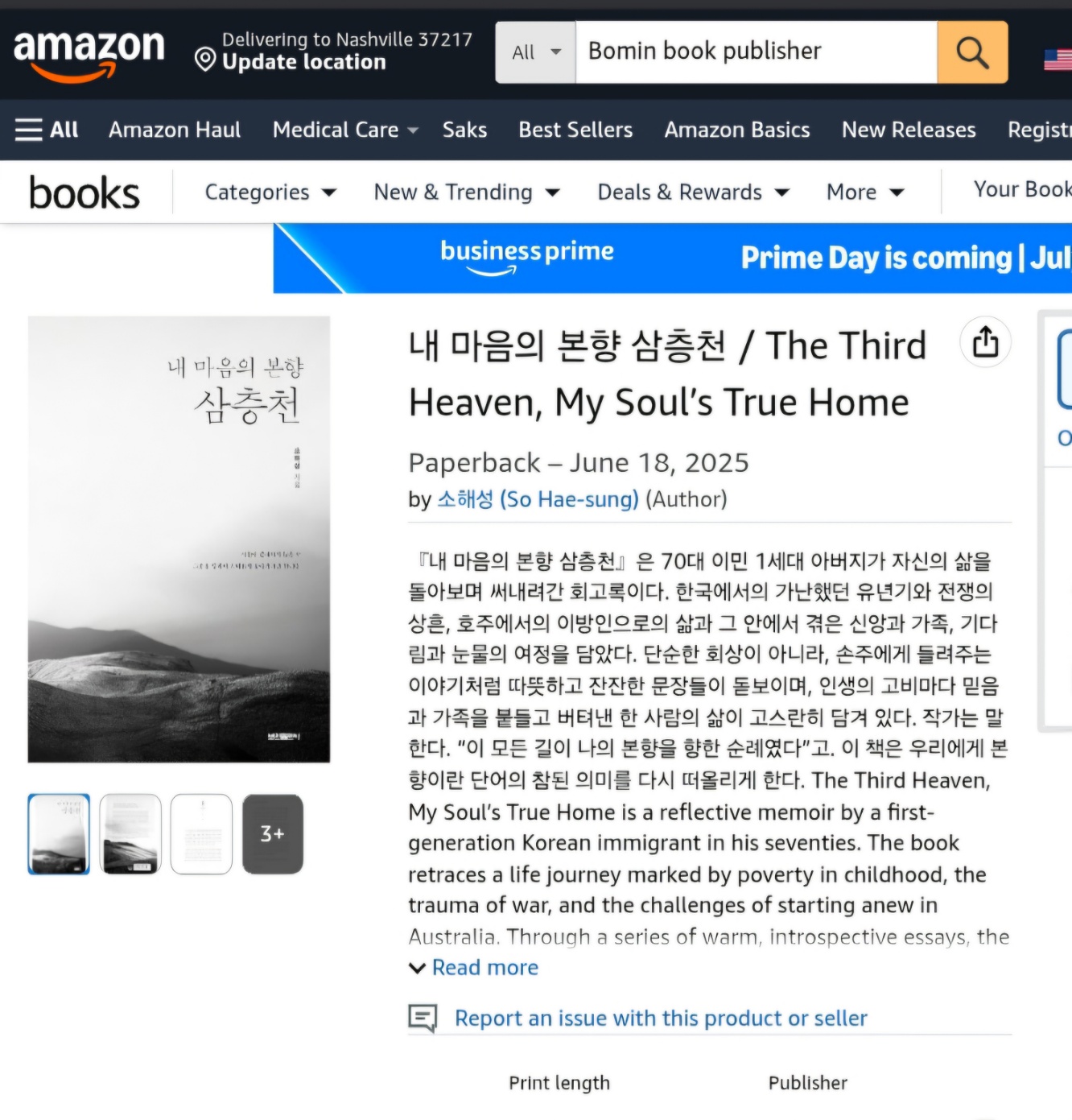
Task: Select the second book image thumbnail
Action: (x=130, y=833)
